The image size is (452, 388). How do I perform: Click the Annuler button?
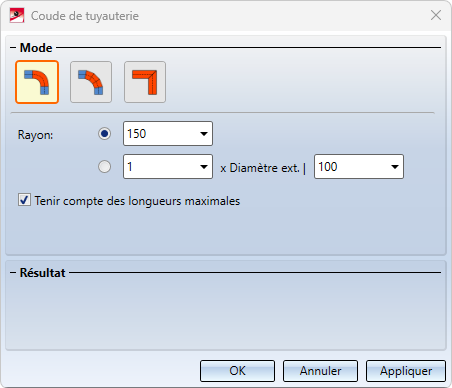pyautogui.click(x=320, y=371)
